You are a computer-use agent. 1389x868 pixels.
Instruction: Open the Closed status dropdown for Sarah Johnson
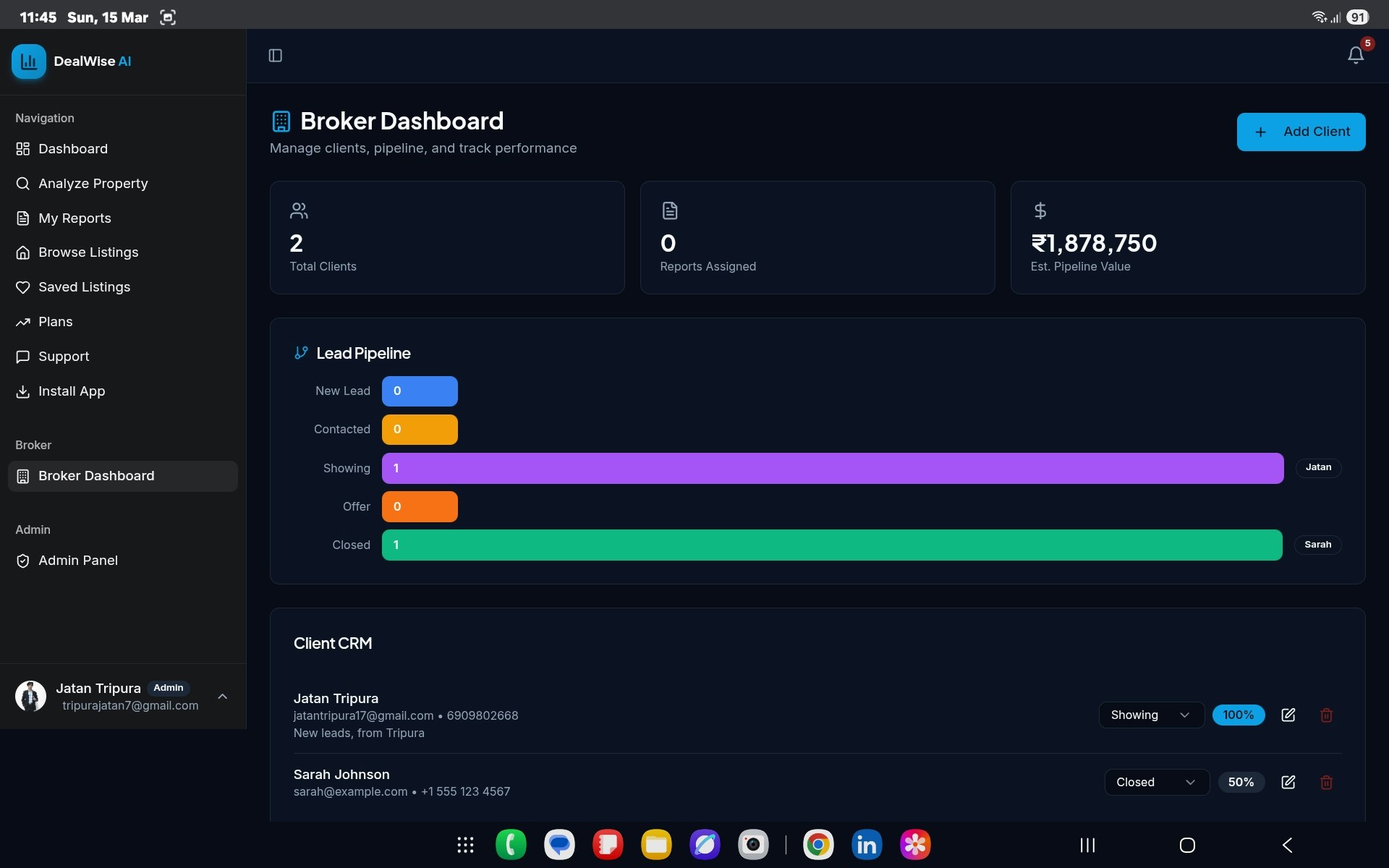1155,782
